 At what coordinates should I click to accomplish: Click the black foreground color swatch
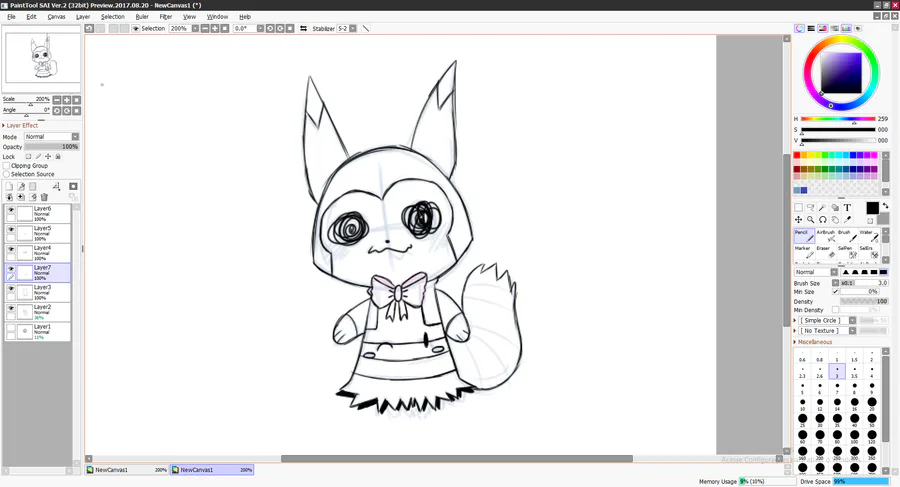point(872,208)
